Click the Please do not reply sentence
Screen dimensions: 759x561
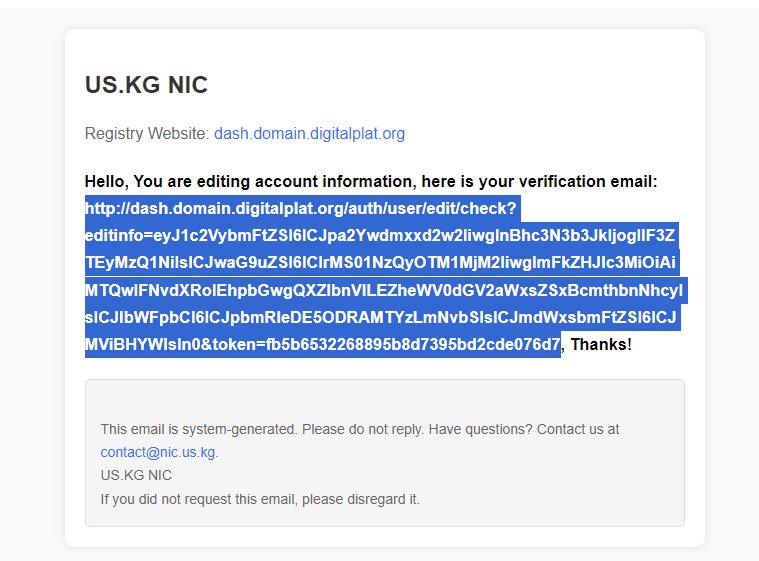pyautogui.click(x=363, y=429)
